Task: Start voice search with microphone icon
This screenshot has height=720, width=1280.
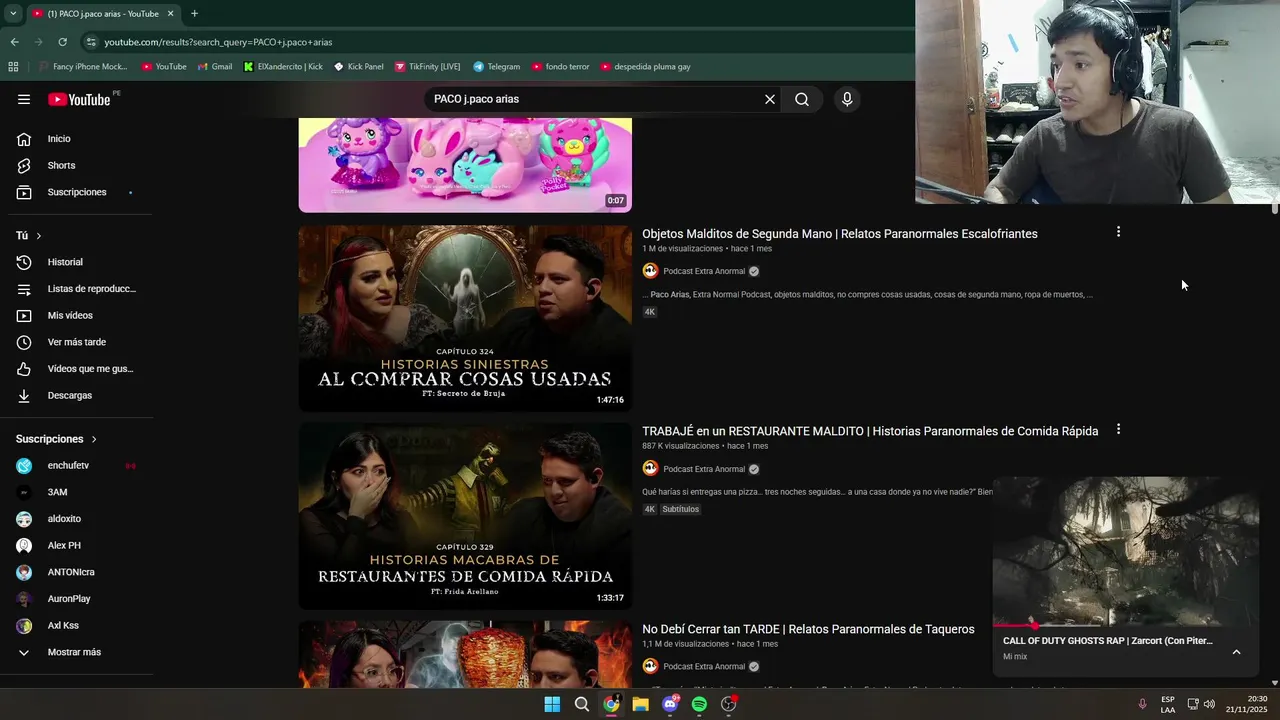Action: pos(847,99)
